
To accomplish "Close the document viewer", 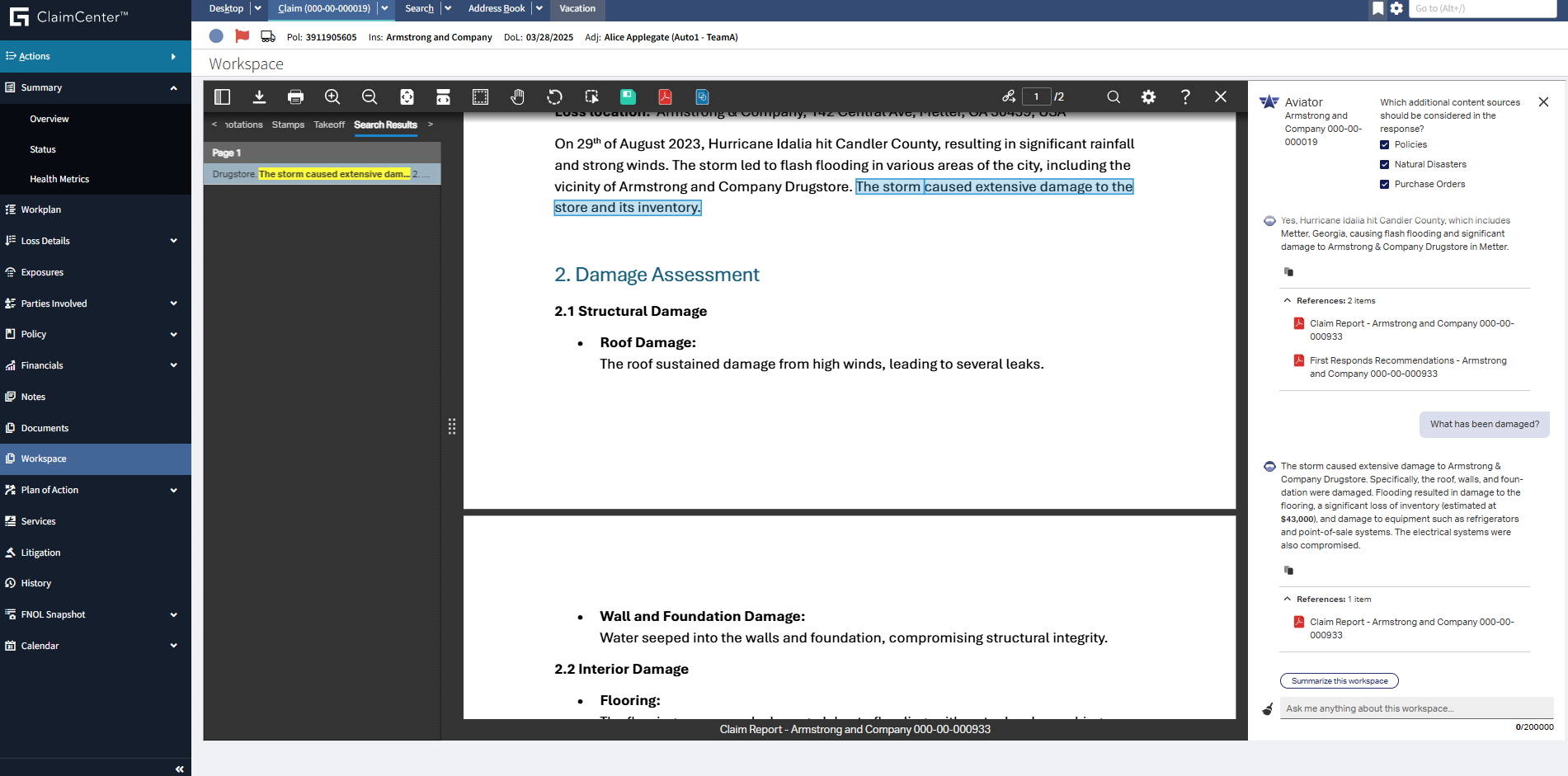I will coord(1221,96).
